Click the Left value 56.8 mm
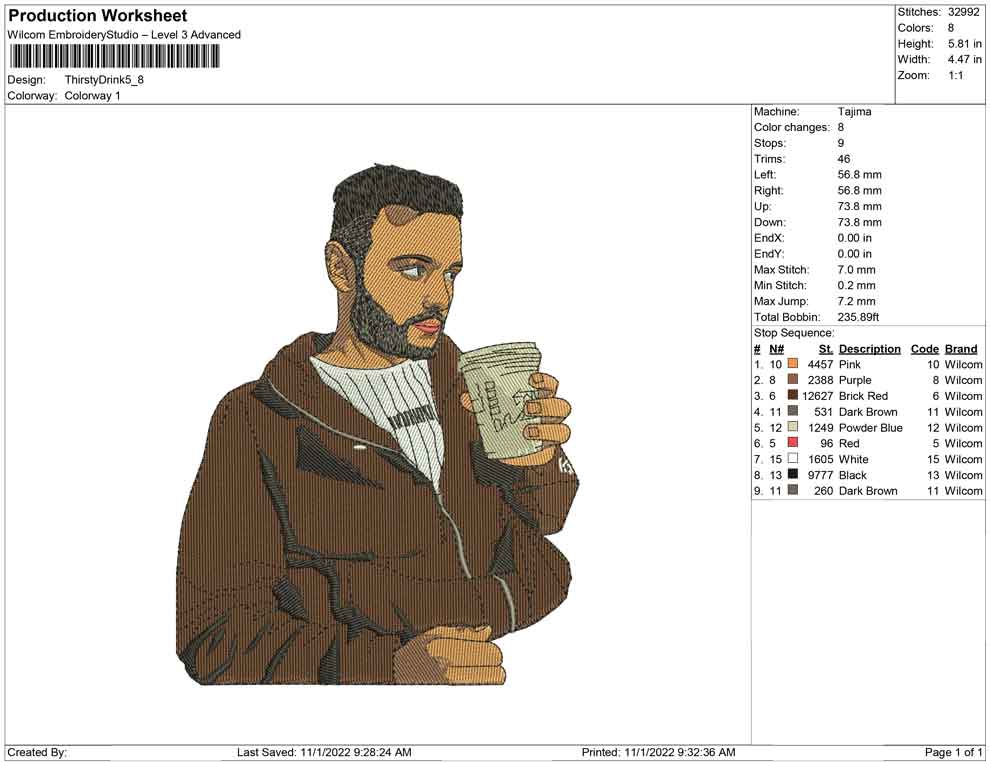Screen dimensions: 990x762 (x=859, y=175)
